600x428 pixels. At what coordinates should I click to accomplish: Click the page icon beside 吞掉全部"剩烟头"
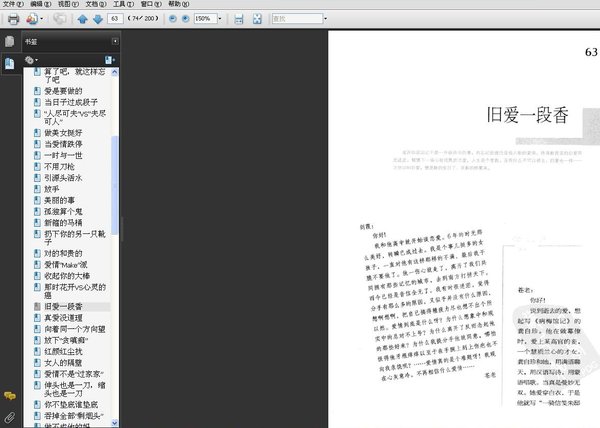click(x=37, y=415)
